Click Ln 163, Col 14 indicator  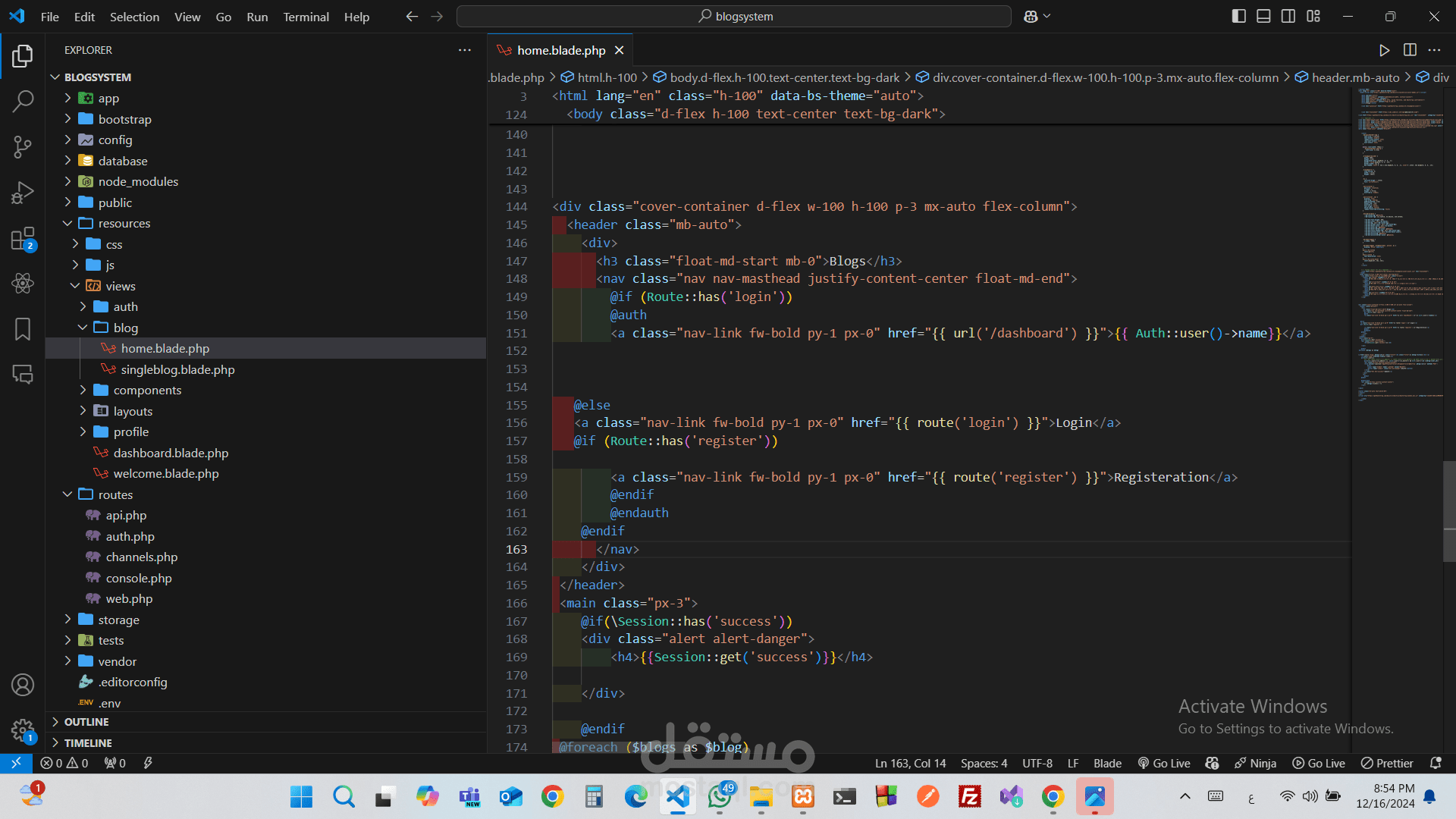[x=910, y=763]
